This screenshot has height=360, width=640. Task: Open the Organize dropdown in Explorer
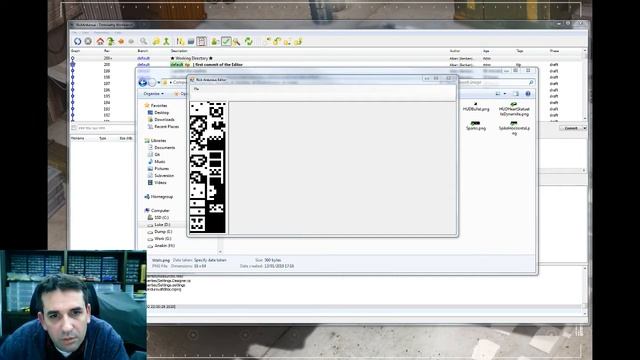pos(153,94)
